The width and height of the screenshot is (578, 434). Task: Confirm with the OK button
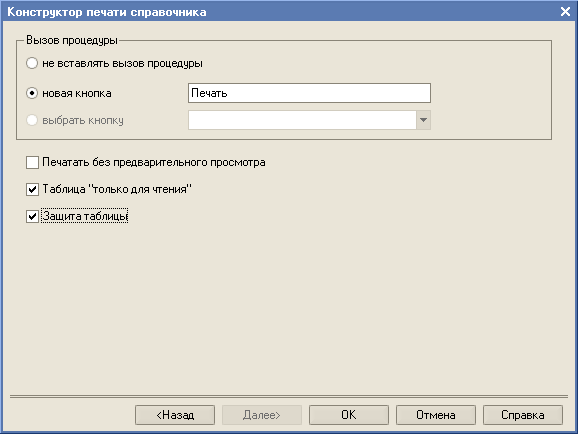(x=349, y=415)
